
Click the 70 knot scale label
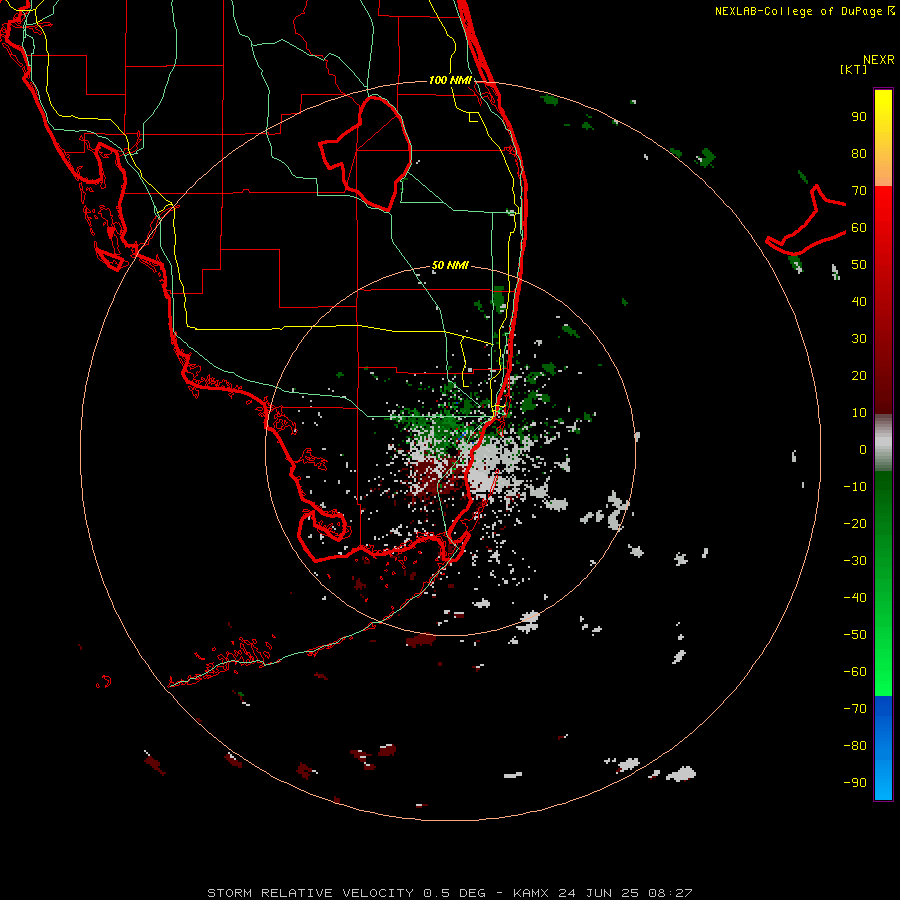coord(859,191)
